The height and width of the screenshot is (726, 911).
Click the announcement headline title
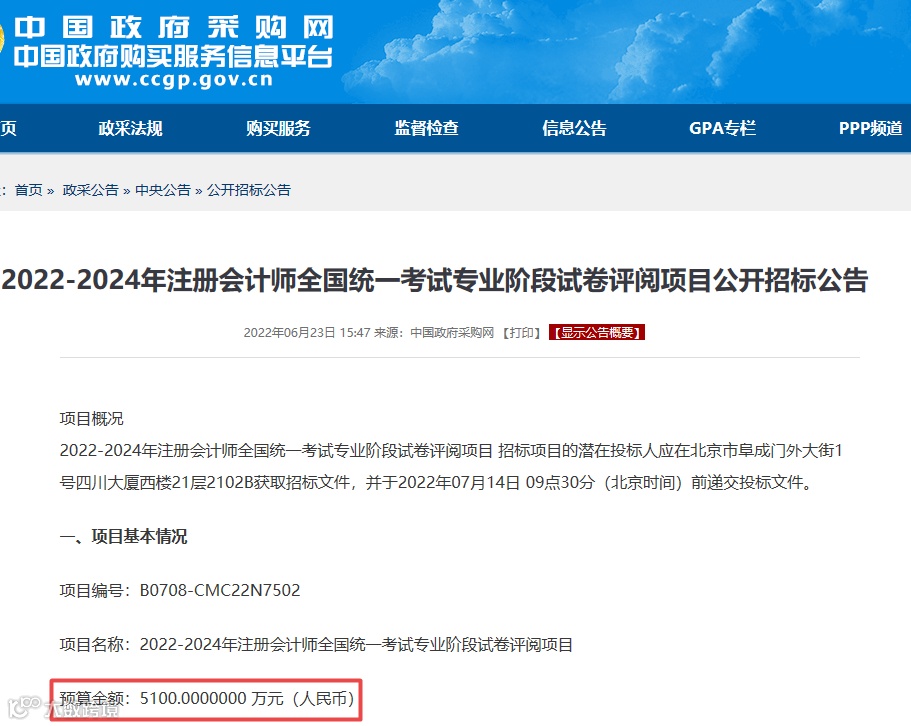pos(435,281)
